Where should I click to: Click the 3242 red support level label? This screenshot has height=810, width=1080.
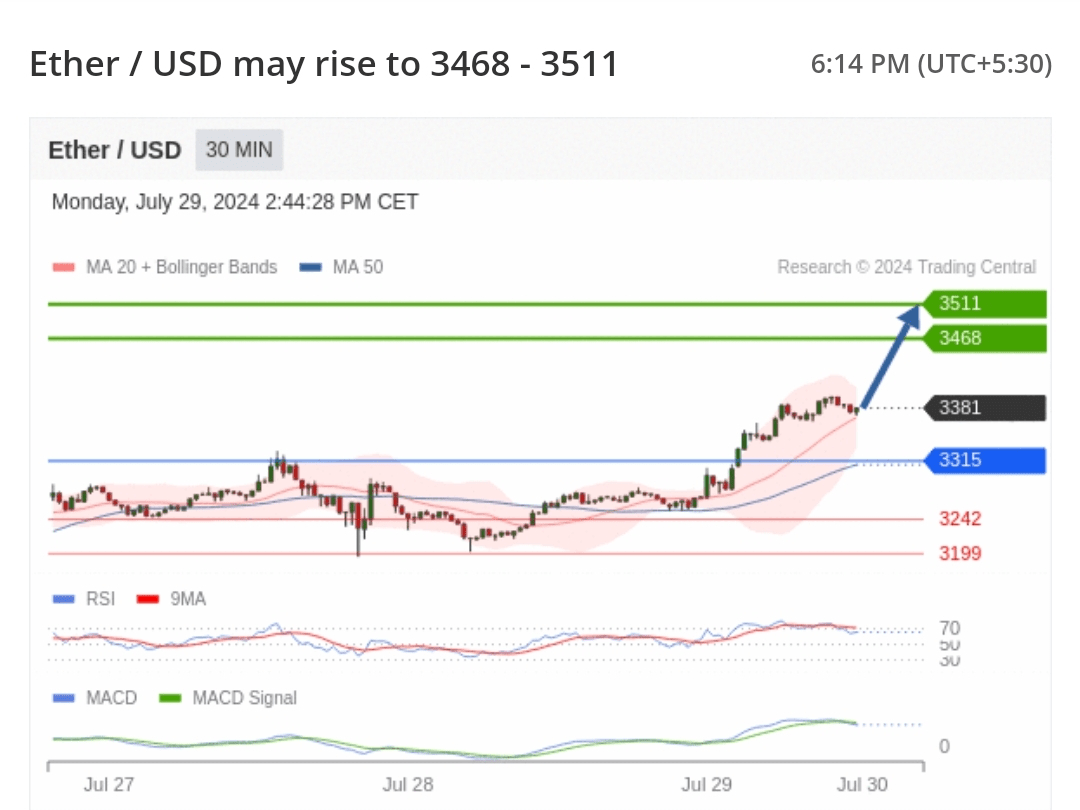pyautogui.click(x=960, y=519)
